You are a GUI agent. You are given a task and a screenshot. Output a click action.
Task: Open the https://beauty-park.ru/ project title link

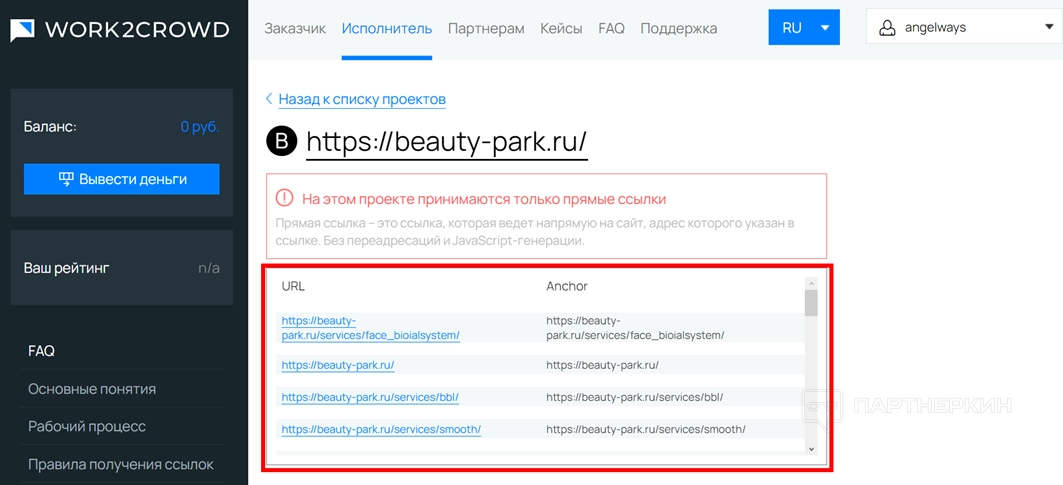click(447, 142)
